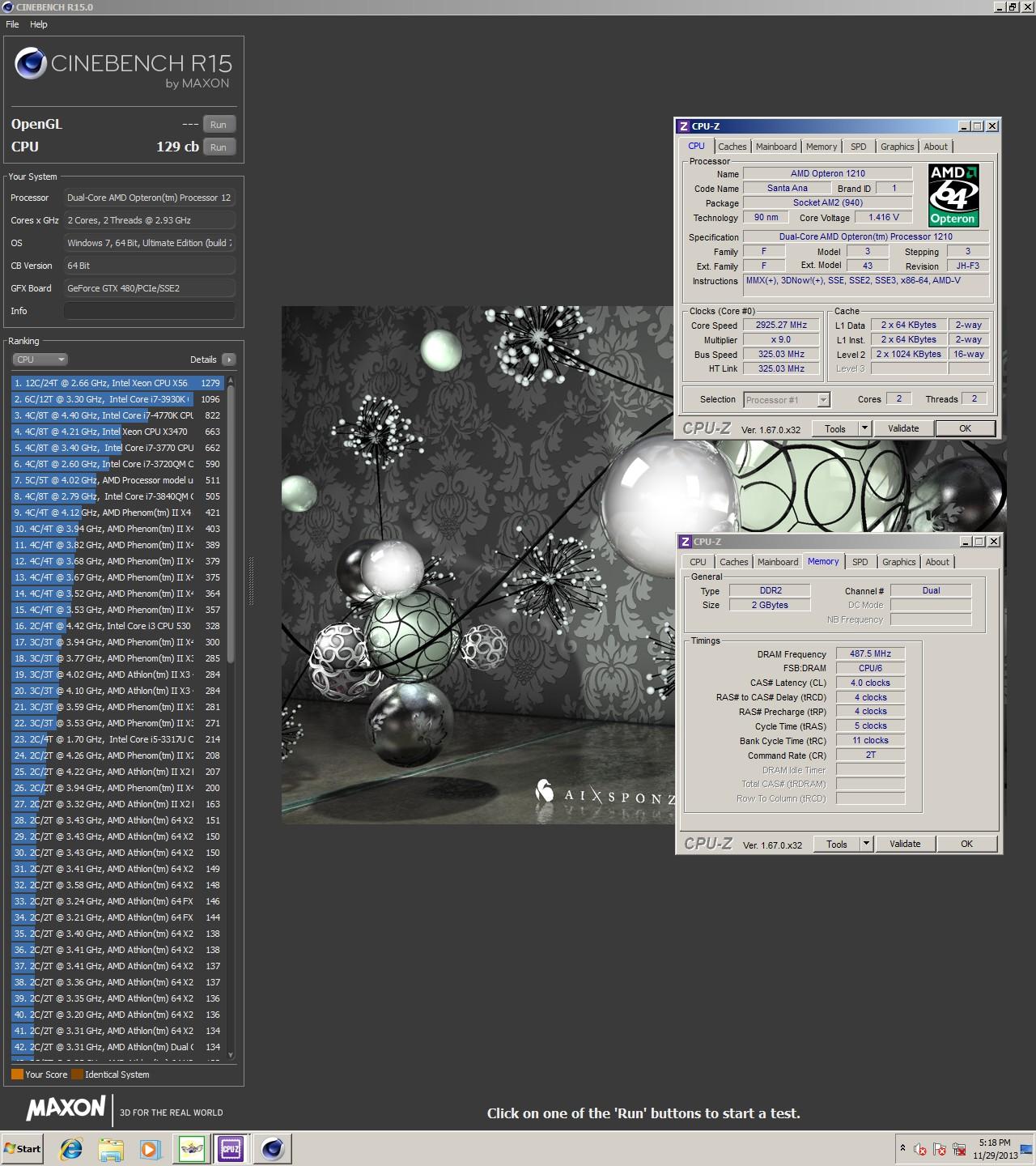
Task: Click the bottom CPU-Z title bar icon
Action: click(686, 542)
